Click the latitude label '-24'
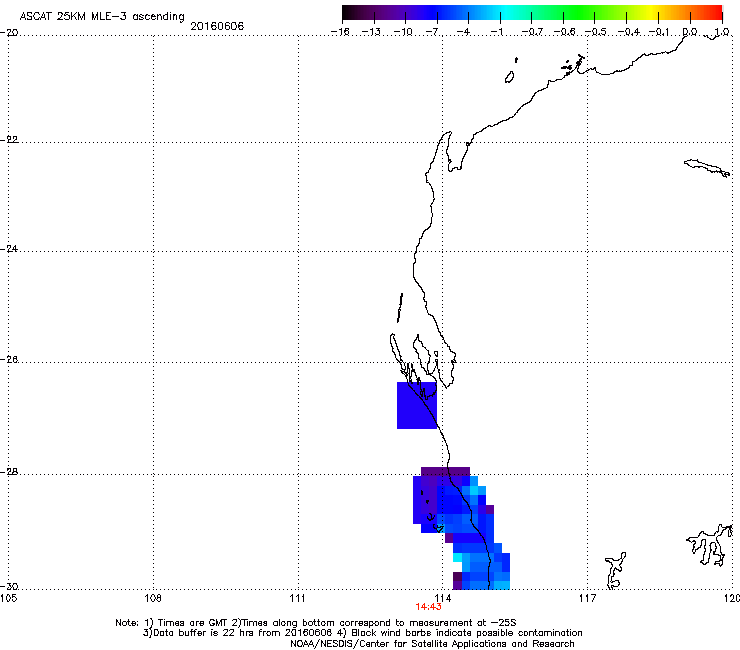This screenshot has width=740, height=650. (x=9, y=249)
